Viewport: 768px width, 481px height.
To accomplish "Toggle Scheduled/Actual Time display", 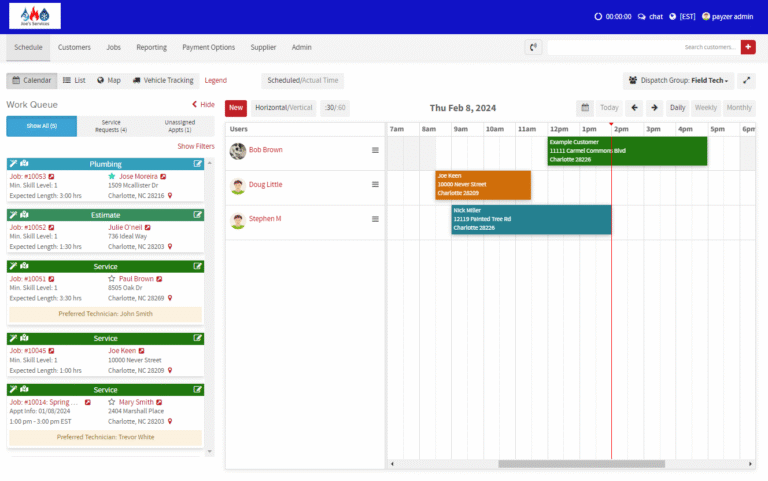I will [x=303, y=80].
